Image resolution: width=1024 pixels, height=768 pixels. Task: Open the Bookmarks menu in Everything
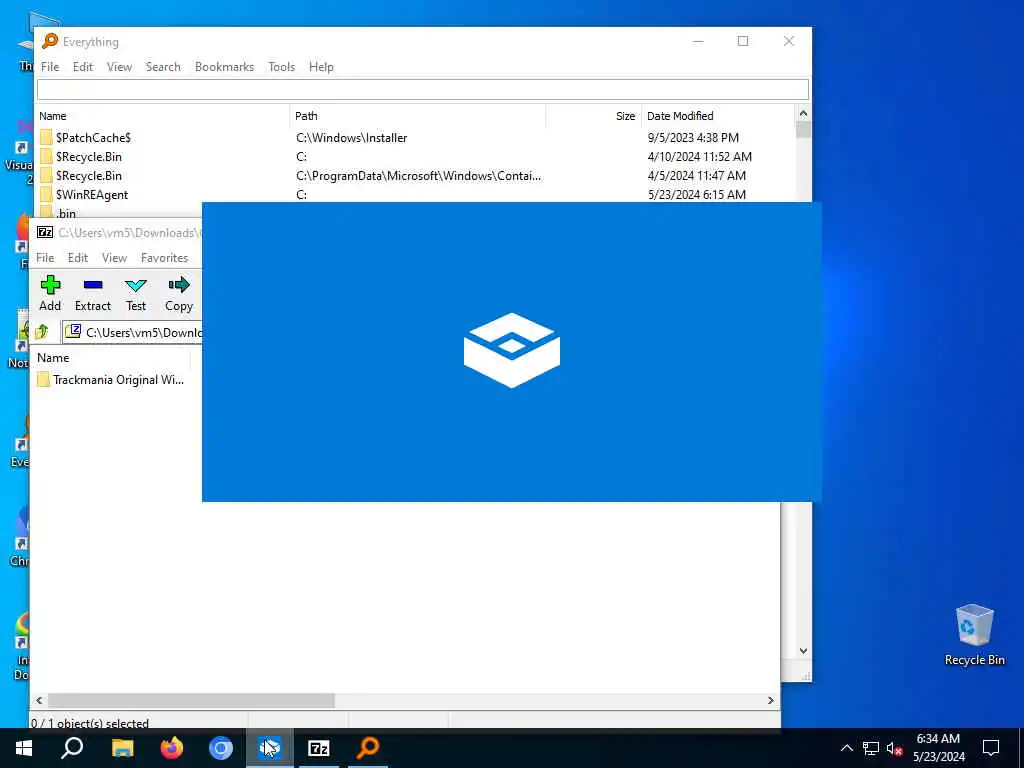click(224, 67)
